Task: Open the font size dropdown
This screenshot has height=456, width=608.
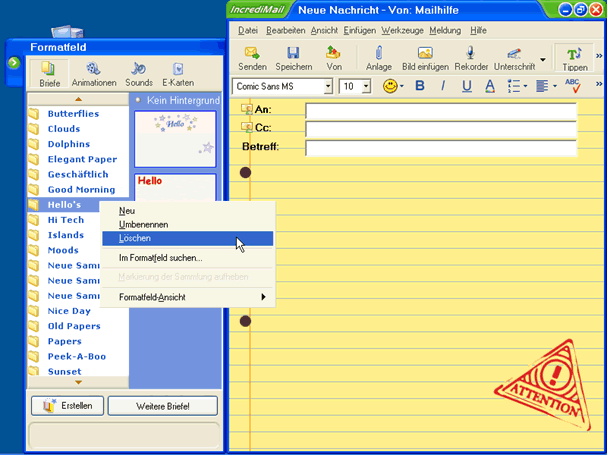Action: [x=366, y=86]
